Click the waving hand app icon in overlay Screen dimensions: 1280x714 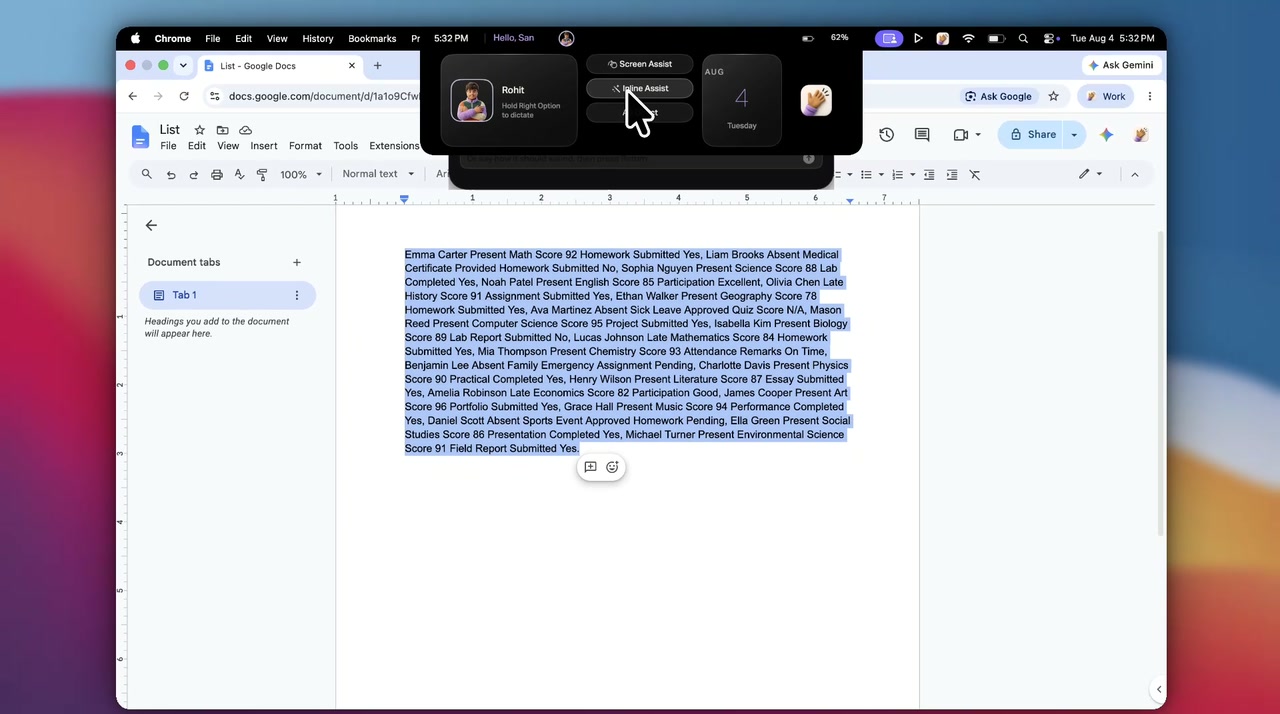[x=816, y=100]
